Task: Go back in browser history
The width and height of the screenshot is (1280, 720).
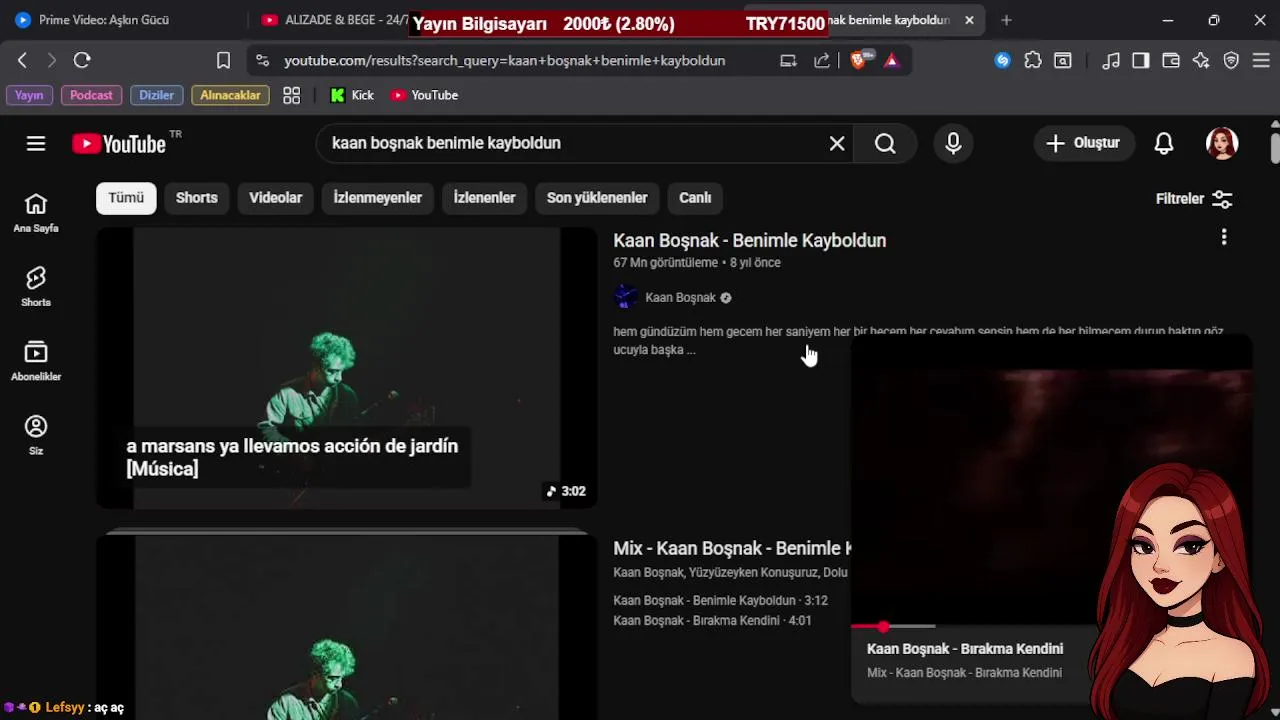Action: (x=22, y=60)
